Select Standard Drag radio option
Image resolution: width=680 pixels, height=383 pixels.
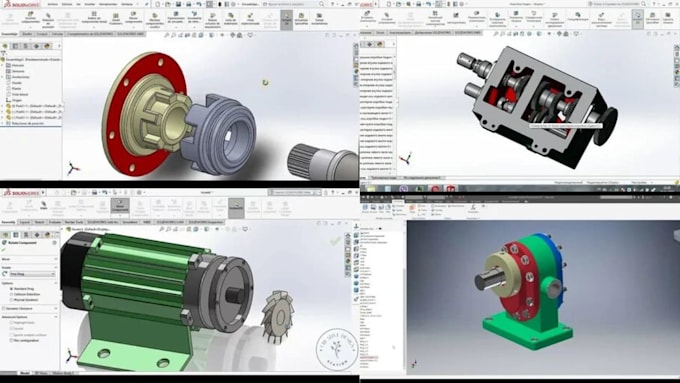coord(12,288)
